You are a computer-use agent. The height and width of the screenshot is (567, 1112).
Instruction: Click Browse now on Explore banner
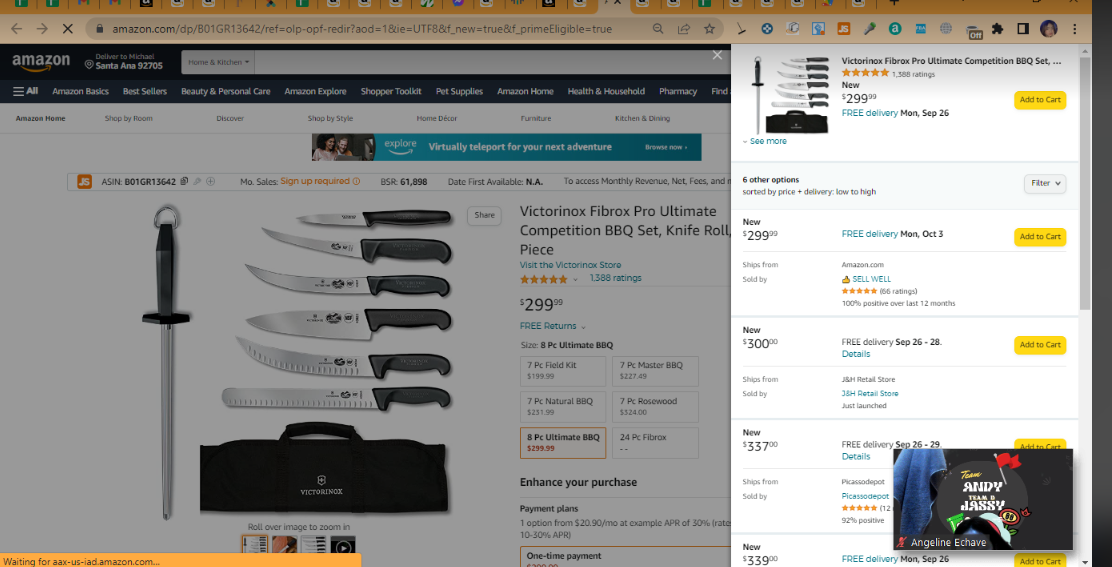click(x=665, y=147)
